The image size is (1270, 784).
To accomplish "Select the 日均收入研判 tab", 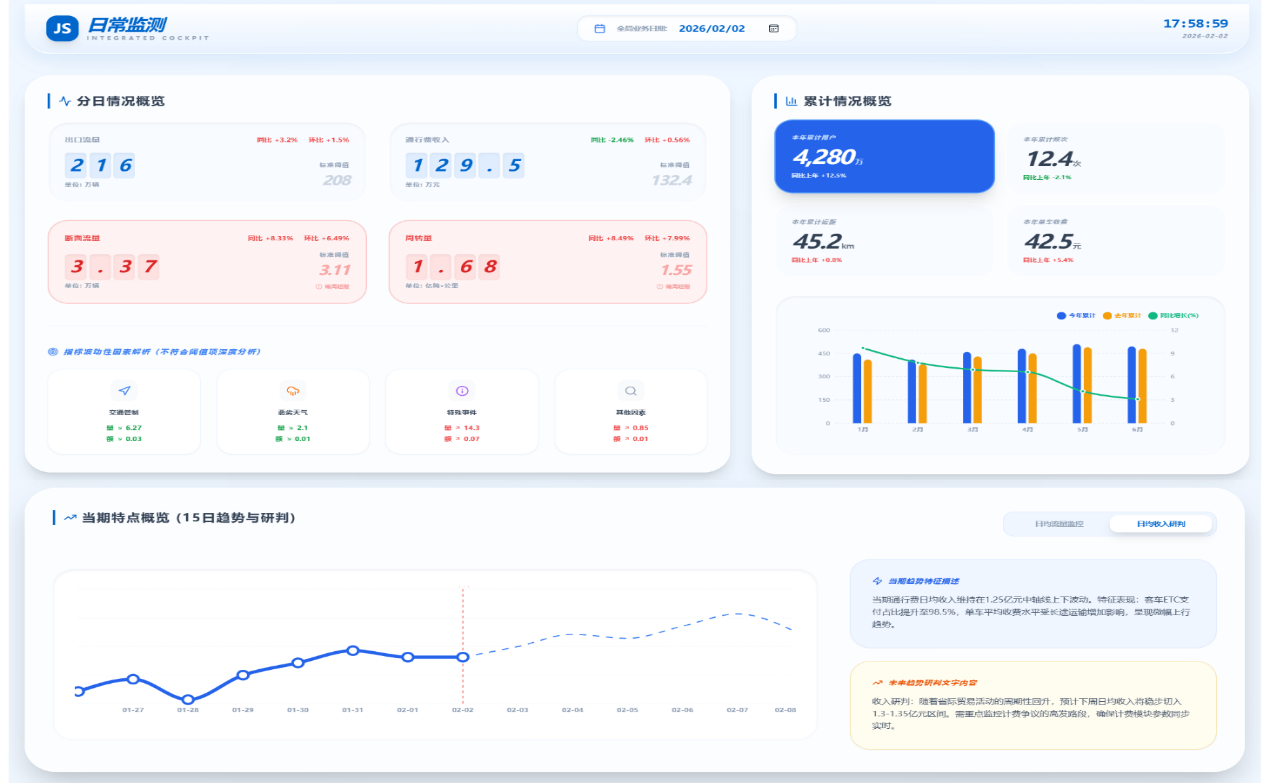I will coord(1160,524).
